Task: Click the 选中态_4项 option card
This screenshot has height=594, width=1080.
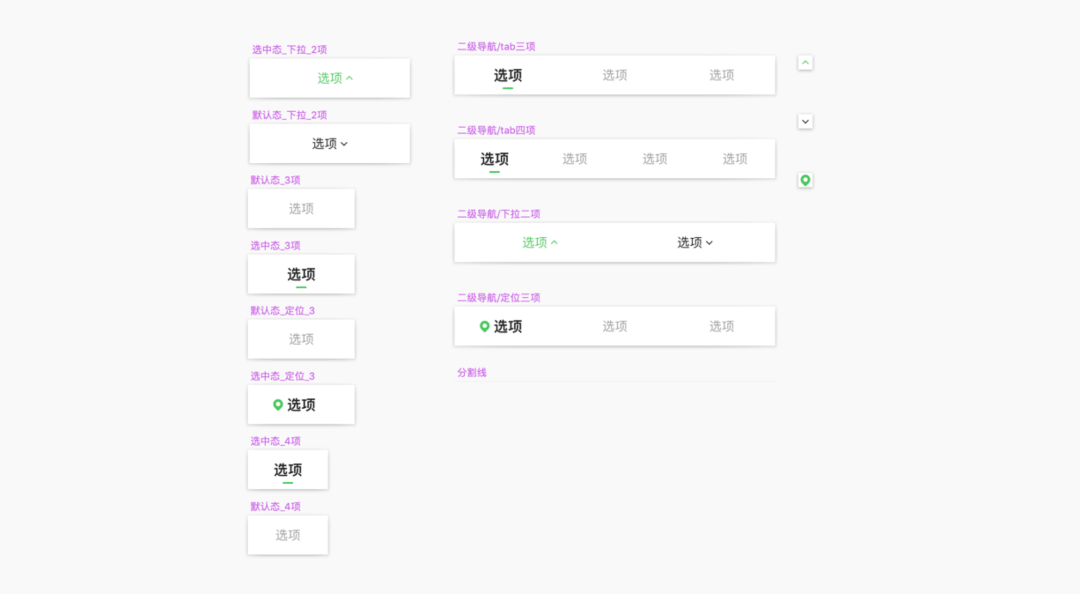Action: [288, 470]
